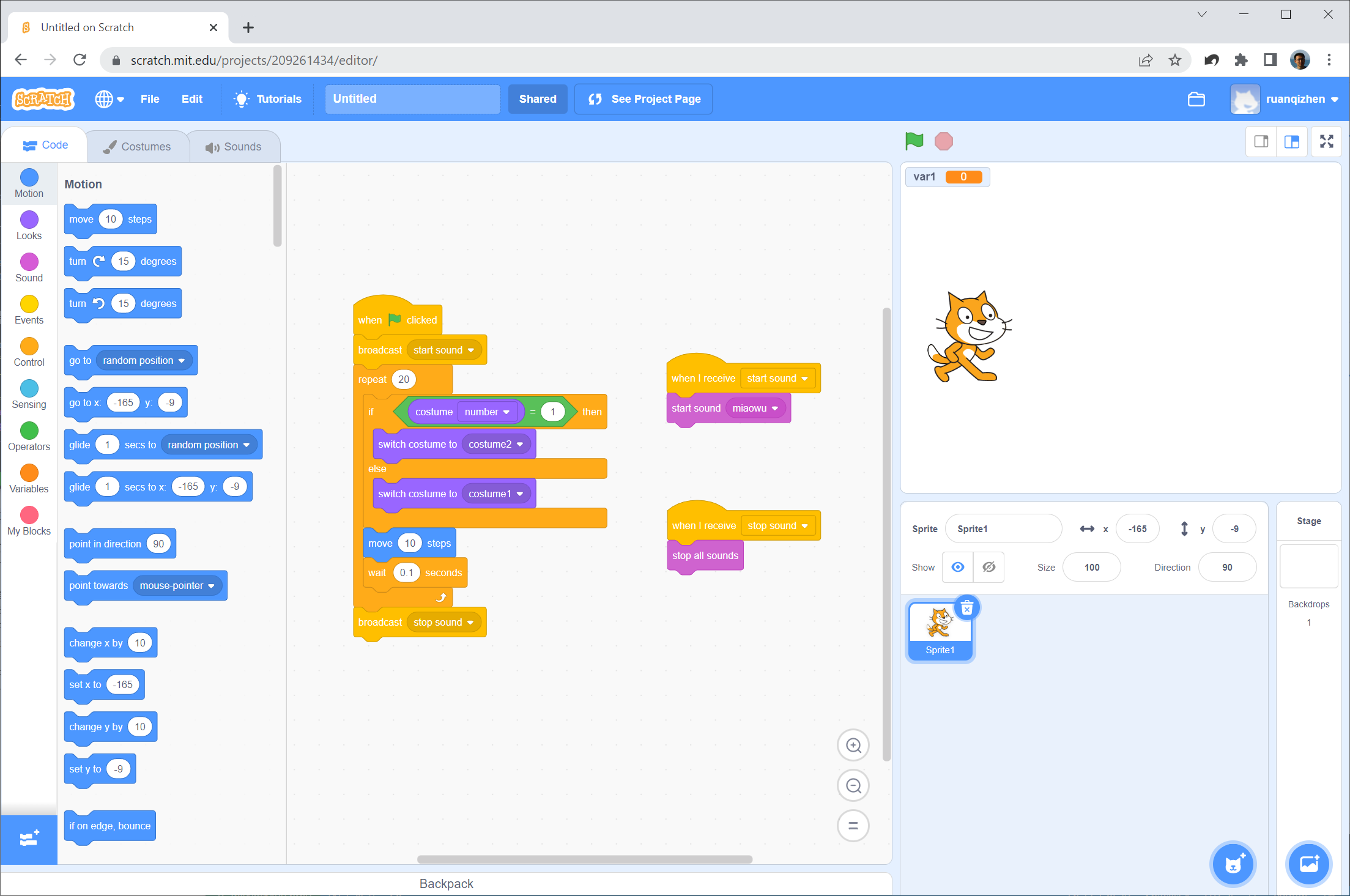Open the Add Extension button
1350x896 pixels.
click(x=29, y=839)
